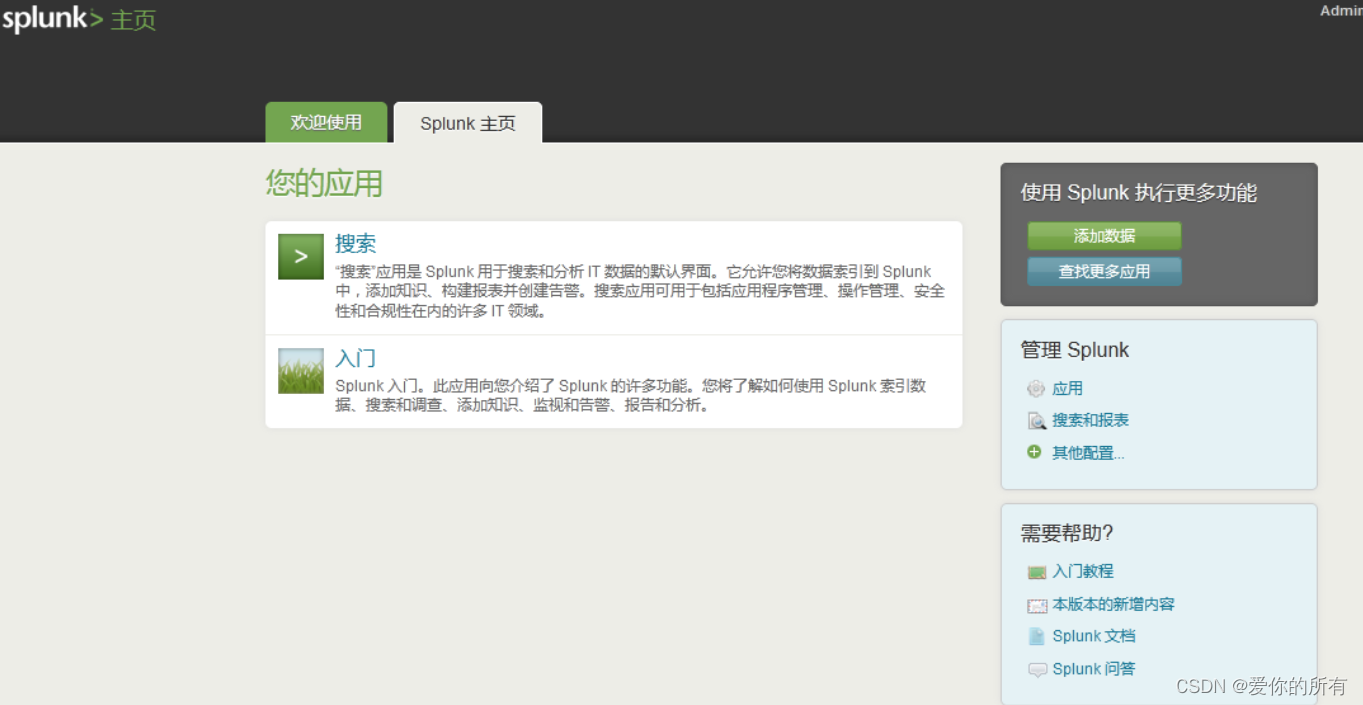Click the gear icon beside 应用

point(1036,388)
